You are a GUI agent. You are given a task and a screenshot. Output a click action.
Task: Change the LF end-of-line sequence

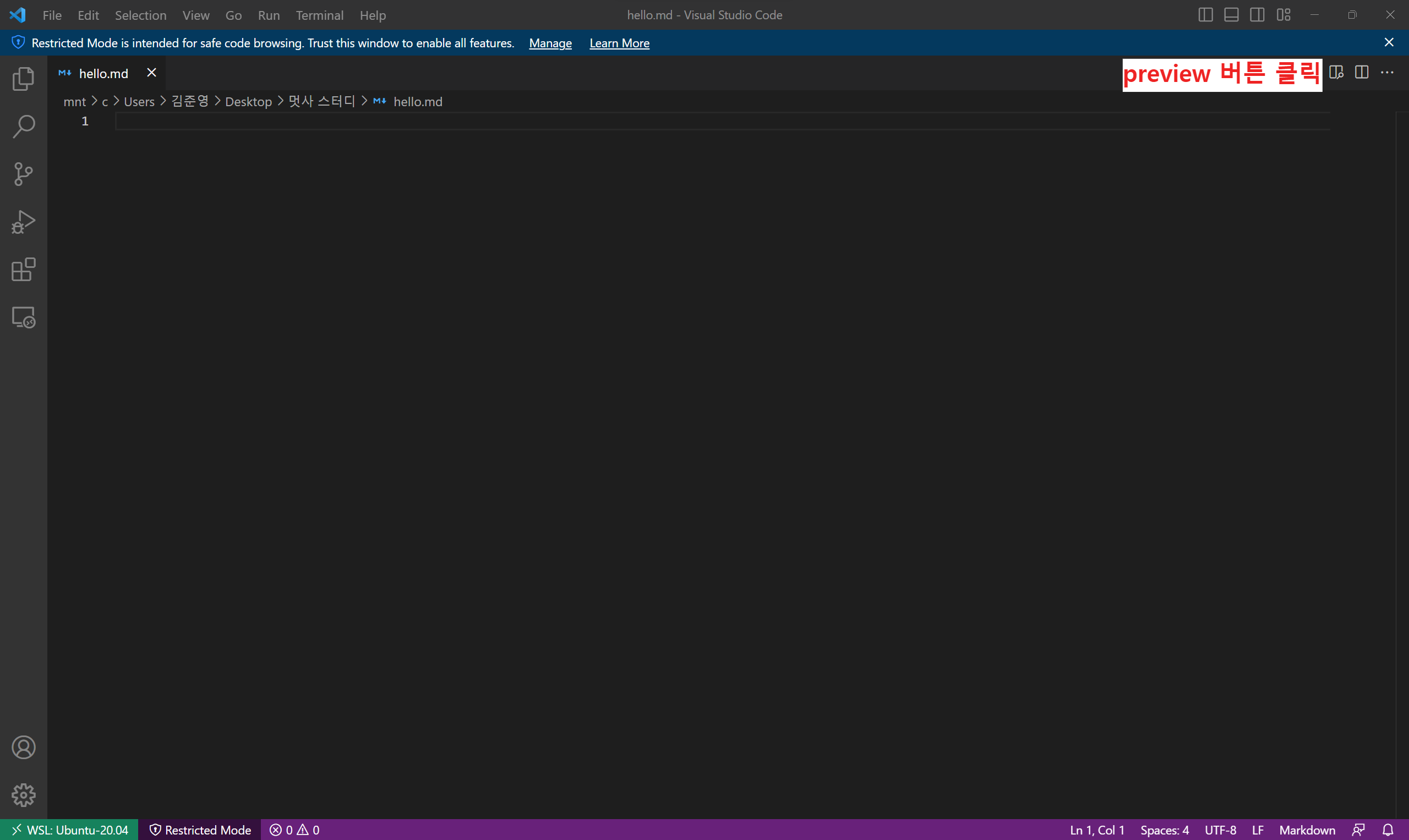point(1258,830)
